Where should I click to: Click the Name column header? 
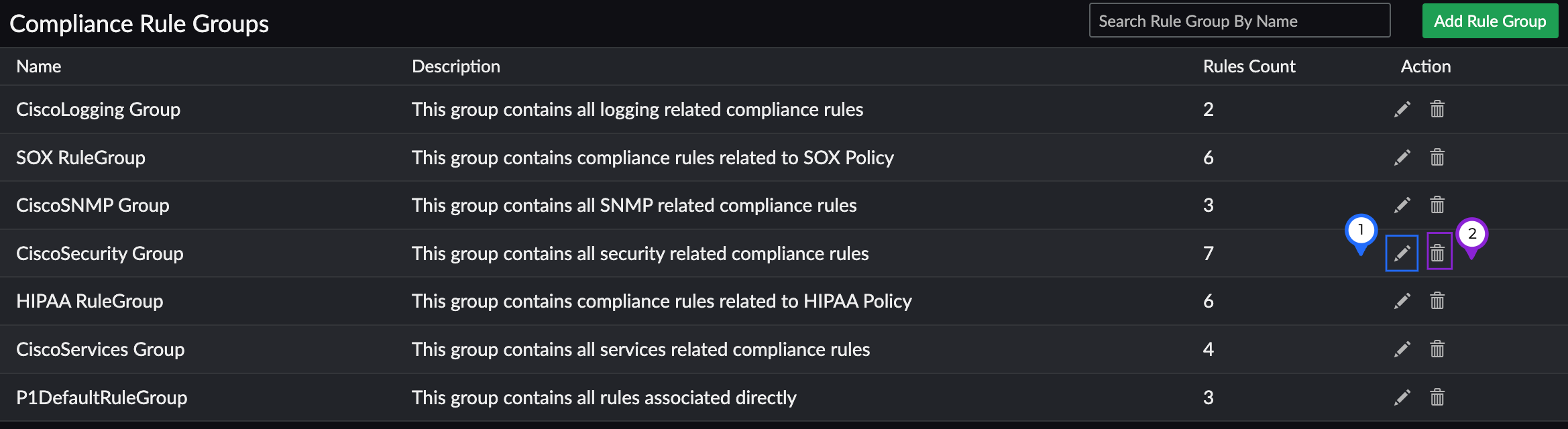pyautogui.click(x=39, y=66)
